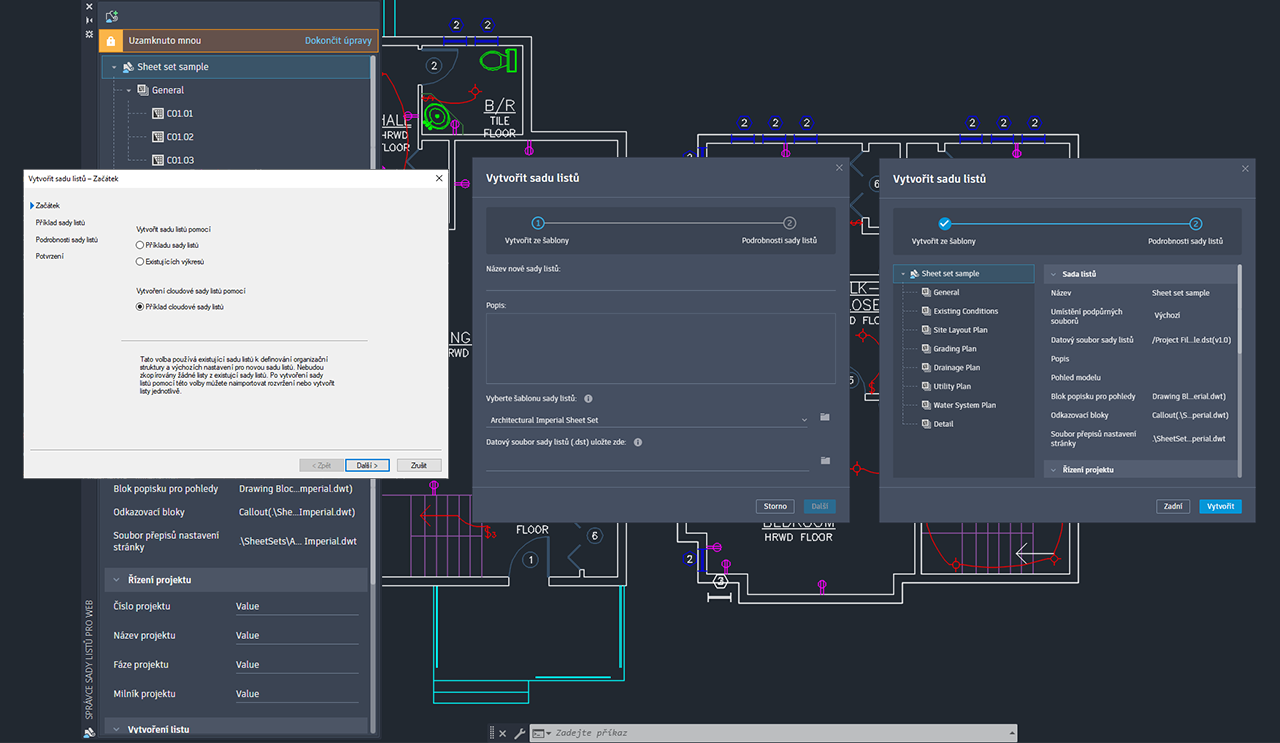Collapse the General subset in sheet tree
Screen dimensions: 1280x743
[x=129, y=90]
